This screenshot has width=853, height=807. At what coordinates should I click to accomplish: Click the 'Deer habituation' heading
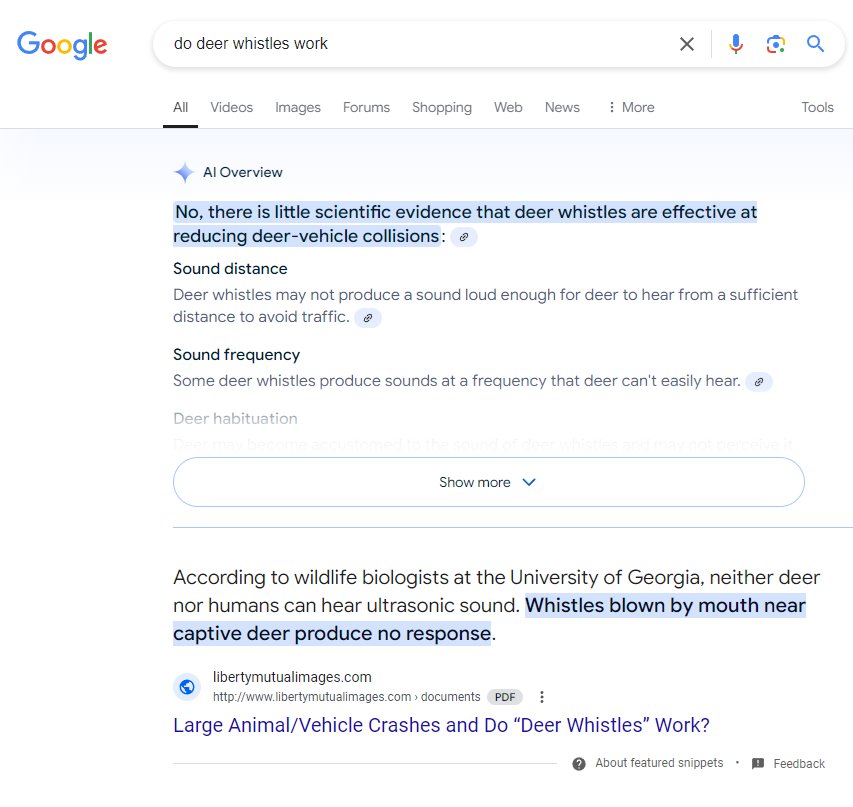coord(236,418)
